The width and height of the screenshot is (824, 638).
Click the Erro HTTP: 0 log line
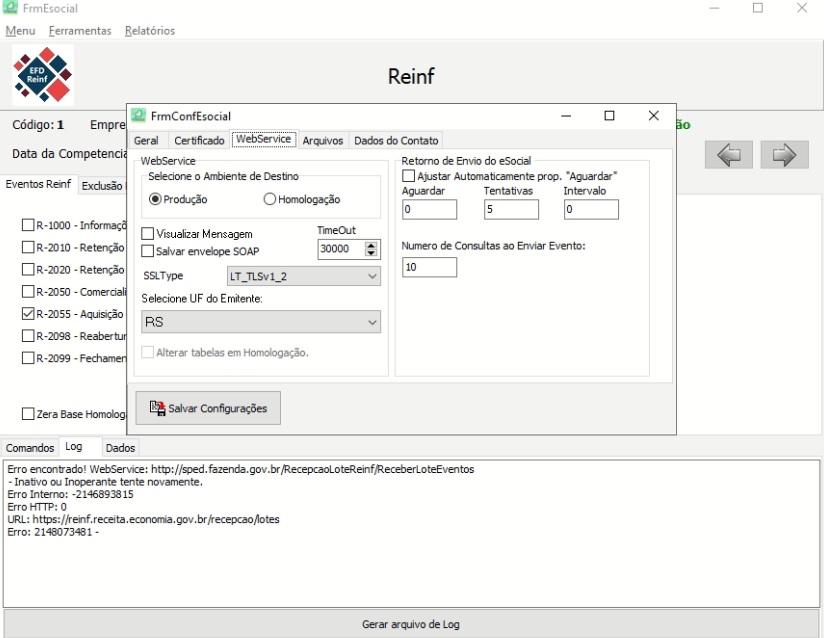point(37,507)
